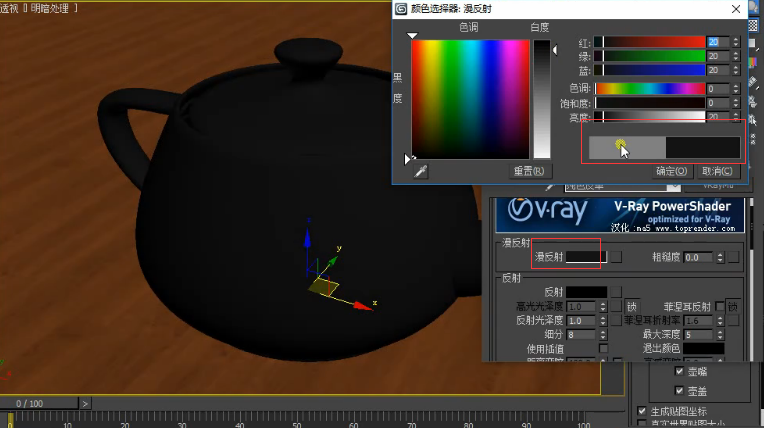Adjust Max depth spinner arrows
This screenshot has width=764, height=428.
(x=720, y=335)
